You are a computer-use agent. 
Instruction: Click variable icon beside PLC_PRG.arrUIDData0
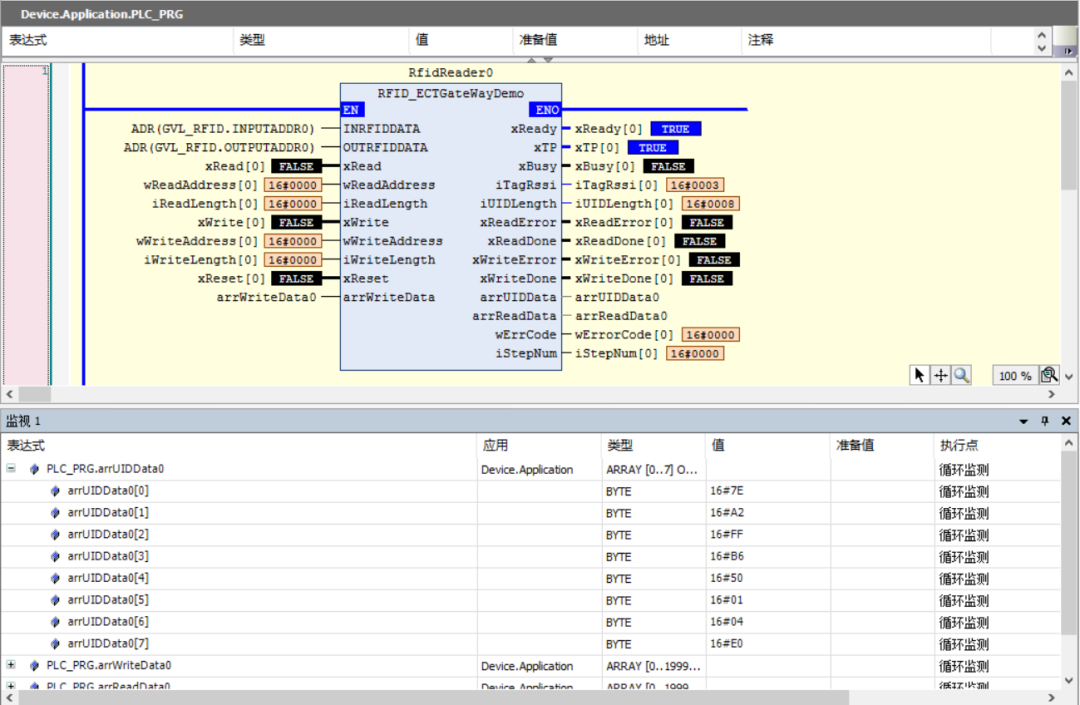(35, 469)
